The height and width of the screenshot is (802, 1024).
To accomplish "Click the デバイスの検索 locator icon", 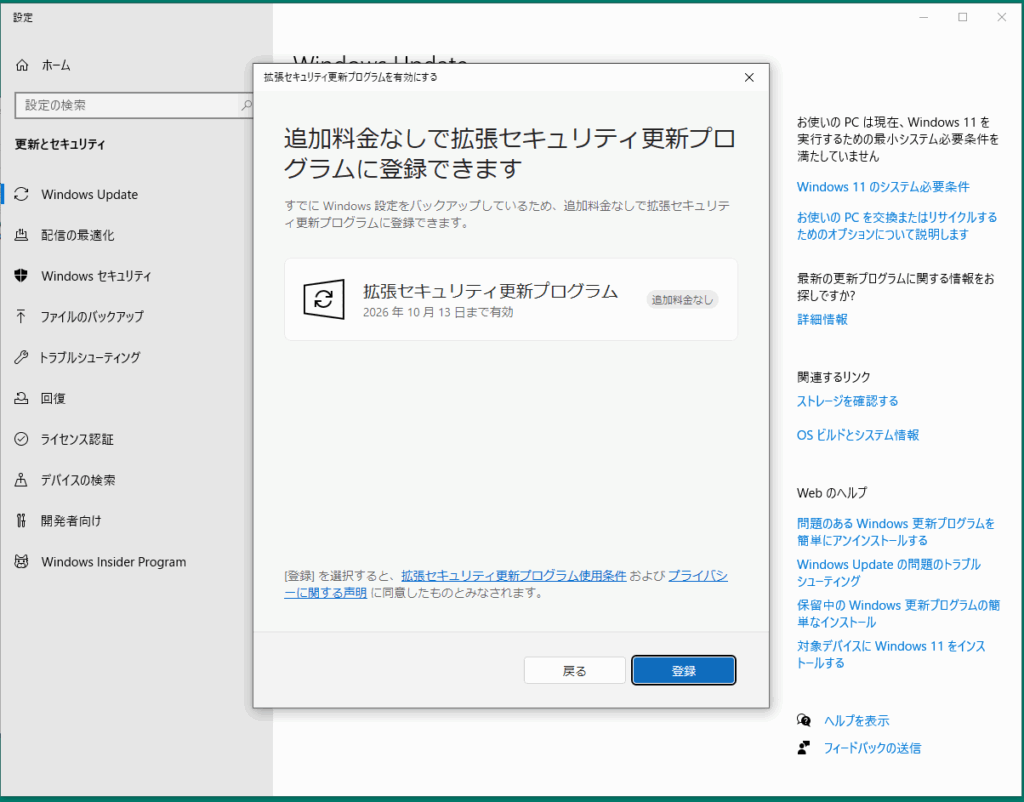I will point(22,480).
